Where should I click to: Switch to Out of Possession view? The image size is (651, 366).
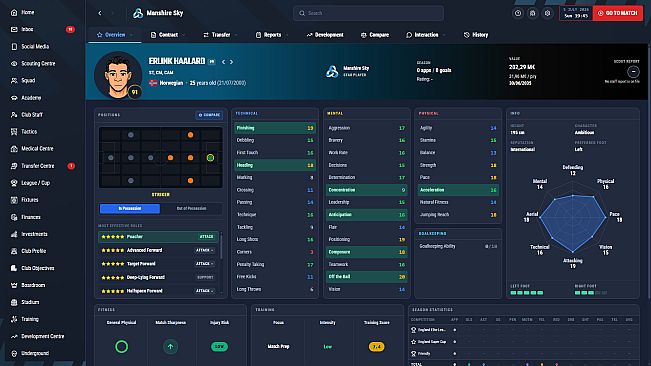191,208
